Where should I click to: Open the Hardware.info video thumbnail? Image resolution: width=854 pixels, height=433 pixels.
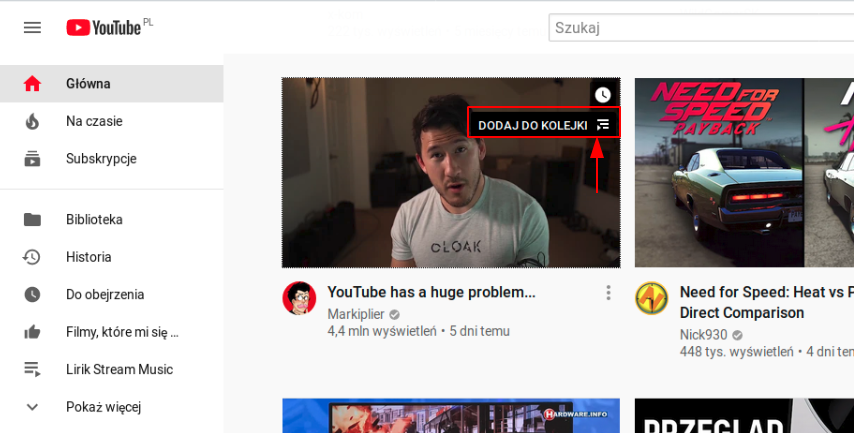click(451, 416)
